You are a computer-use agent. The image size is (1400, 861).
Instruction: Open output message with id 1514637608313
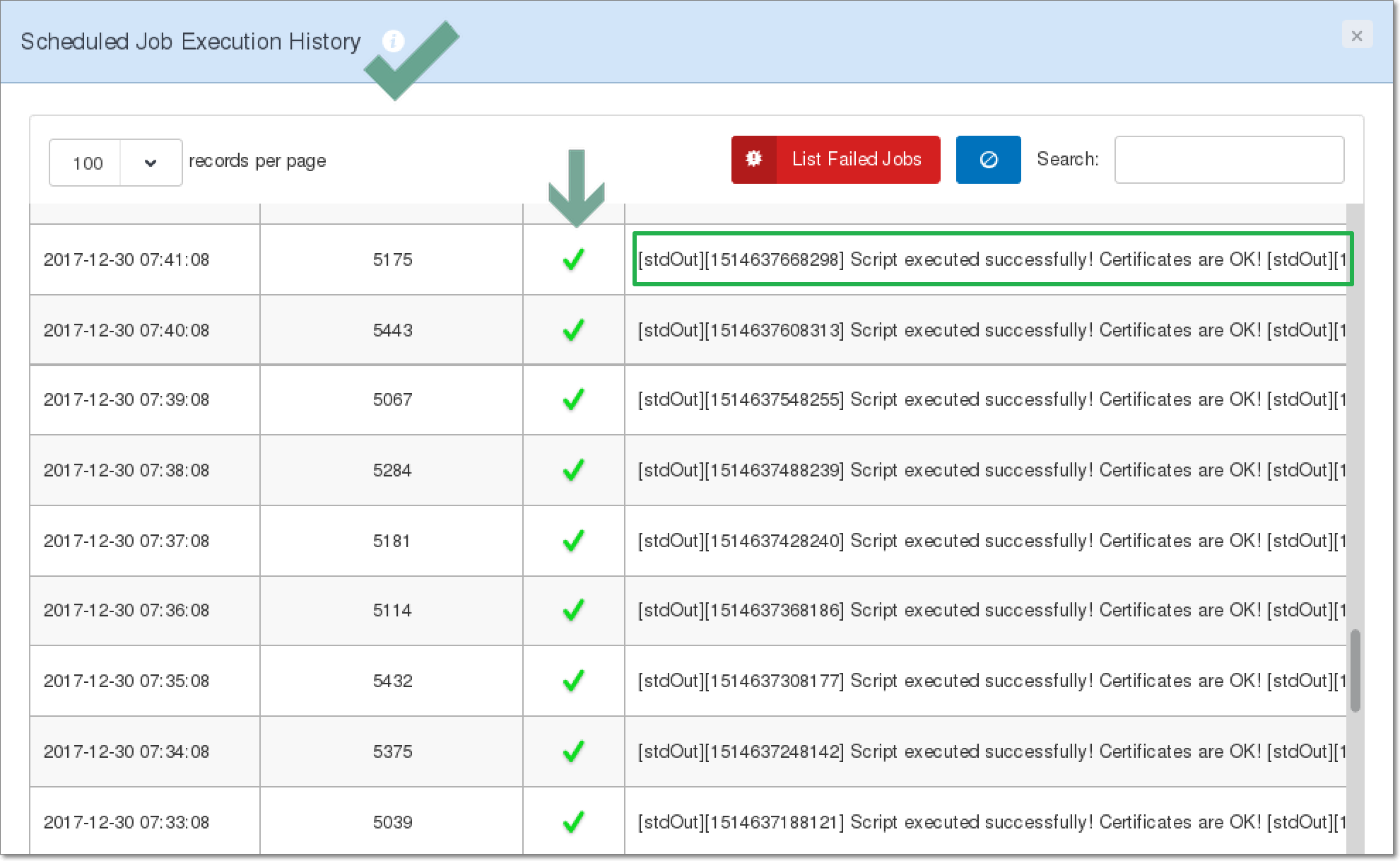pos(992,330)
